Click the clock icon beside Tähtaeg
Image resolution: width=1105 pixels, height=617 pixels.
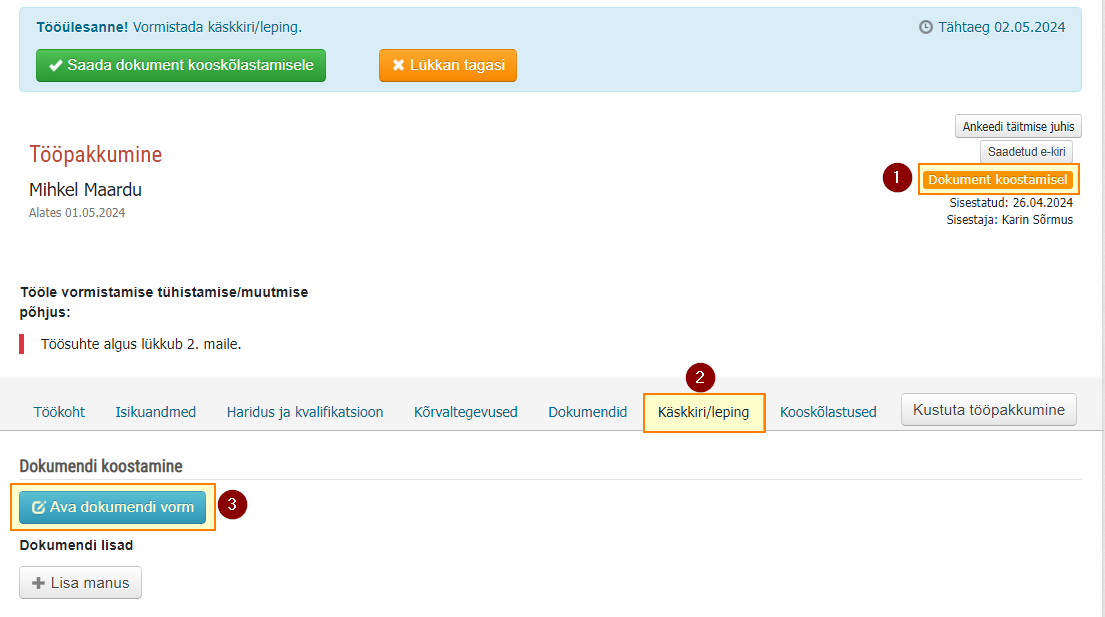tap(926, 27)
